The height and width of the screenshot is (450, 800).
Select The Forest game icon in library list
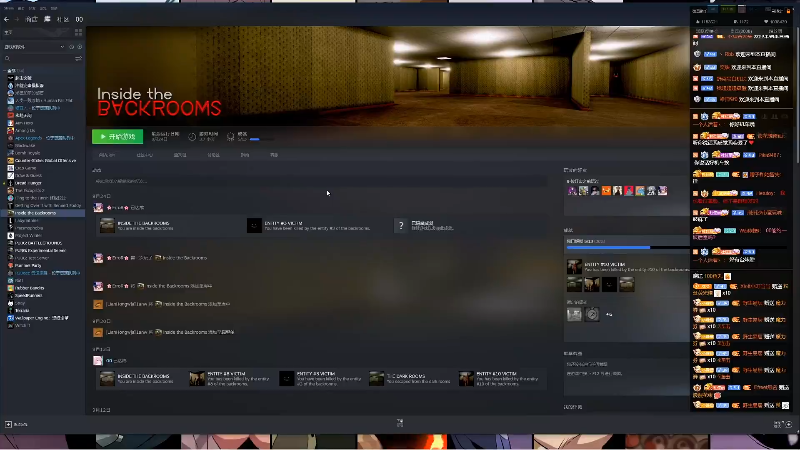(10, 190)
